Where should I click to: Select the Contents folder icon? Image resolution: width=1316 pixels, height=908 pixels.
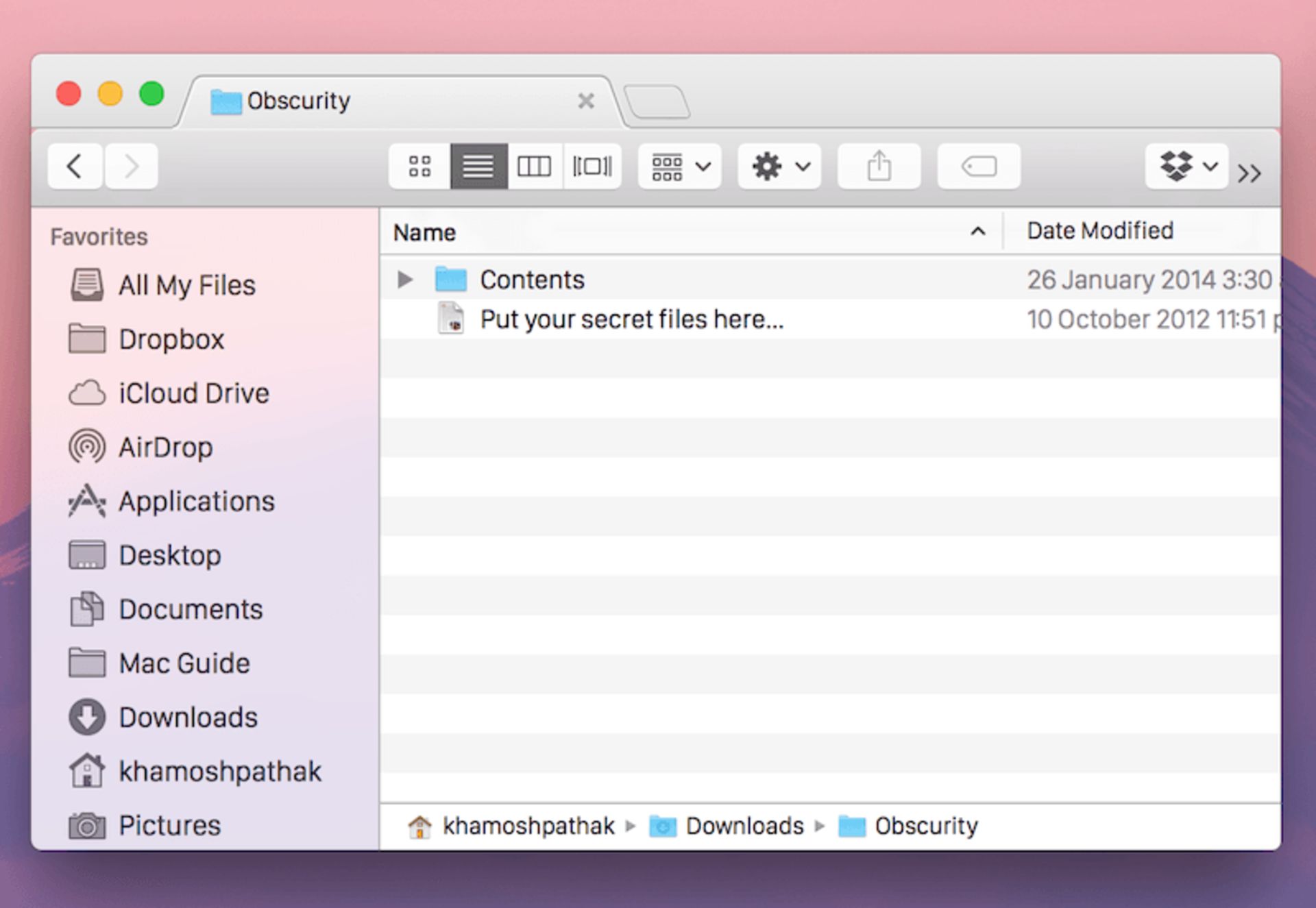[x=451, y=279]
